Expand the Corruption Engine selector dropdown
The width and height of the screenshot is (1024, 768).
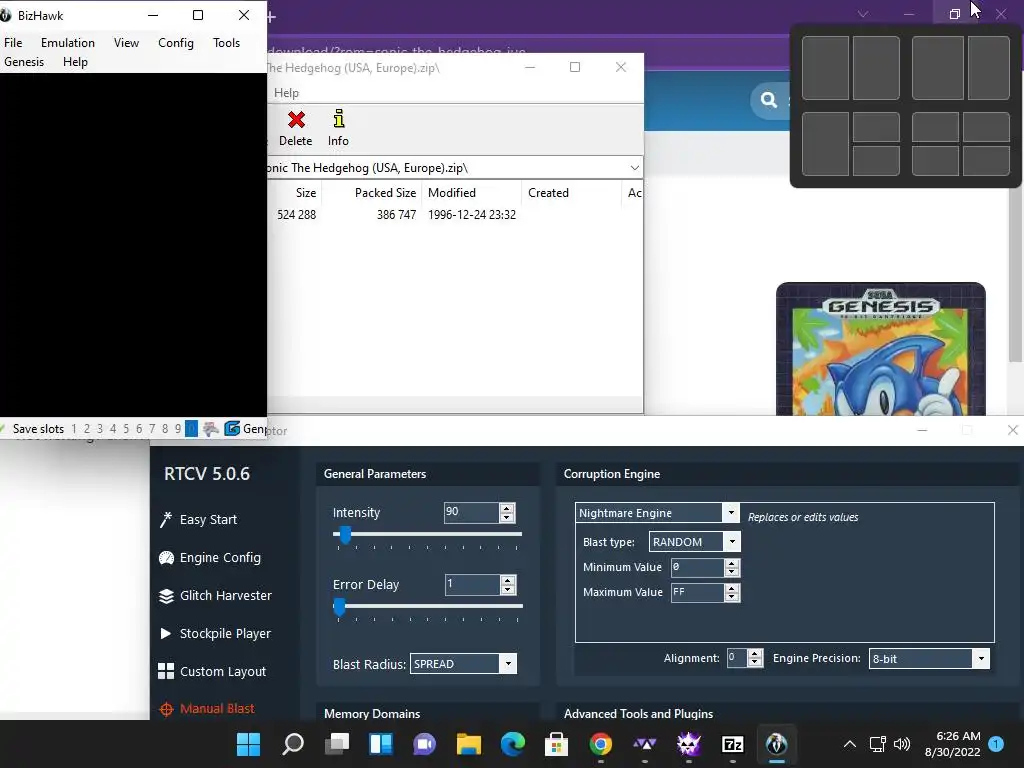point(731,513)
